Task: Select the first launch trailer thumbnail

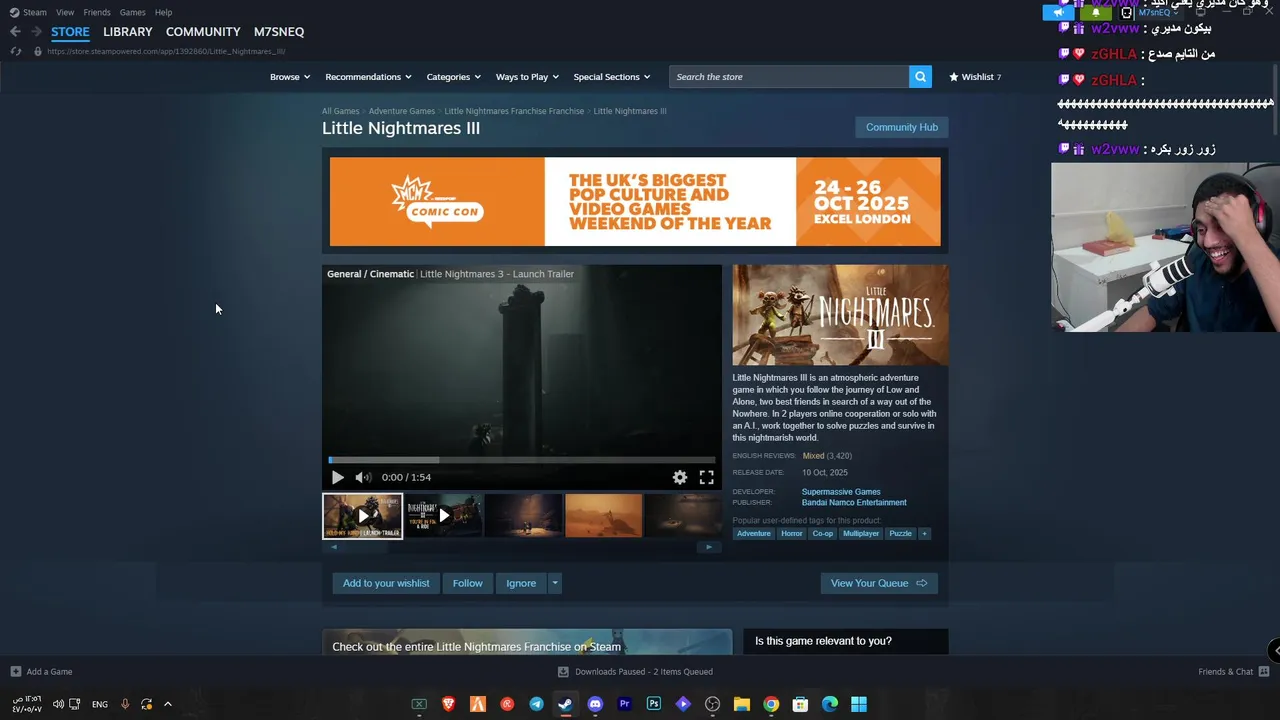Action: [x=362, y=516]
